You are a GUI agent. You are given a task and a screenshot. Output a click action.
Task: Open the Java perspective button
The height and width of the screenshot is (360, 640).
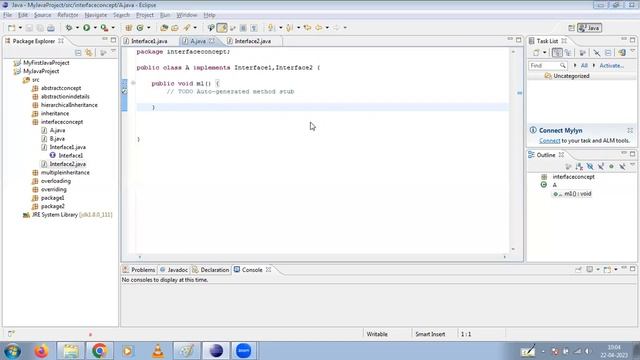589,28
